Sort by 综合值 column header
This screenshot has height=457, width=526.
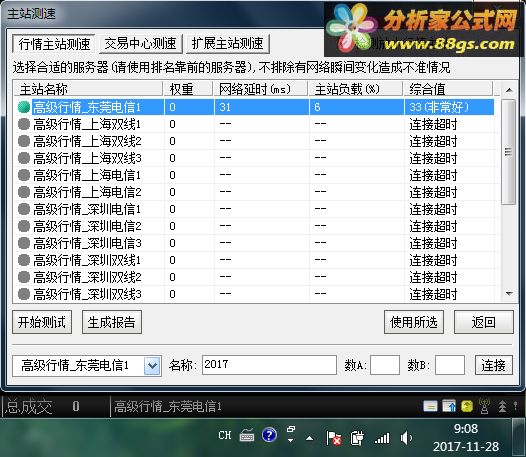tap(448, 89)
